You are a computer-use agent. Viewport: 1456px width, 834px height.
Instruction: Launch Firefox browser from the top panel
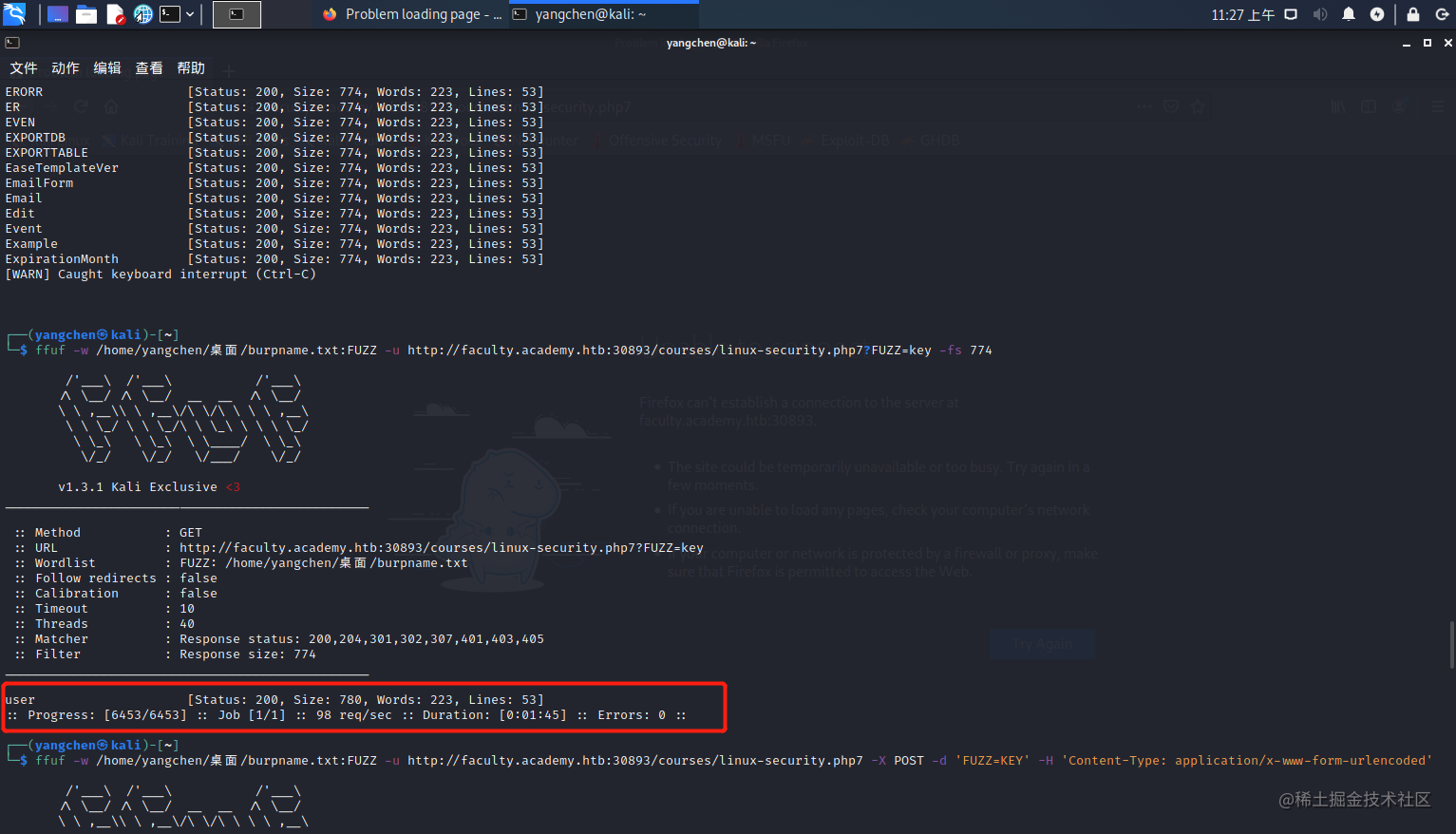pyautogui.click(x=142, y=13)
